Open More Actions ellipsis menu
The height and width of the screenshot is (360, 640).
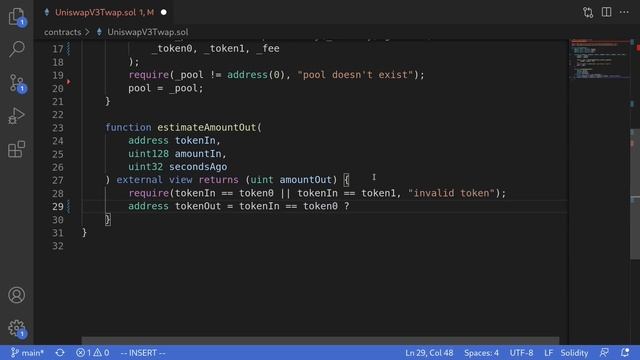pos(624,12)
